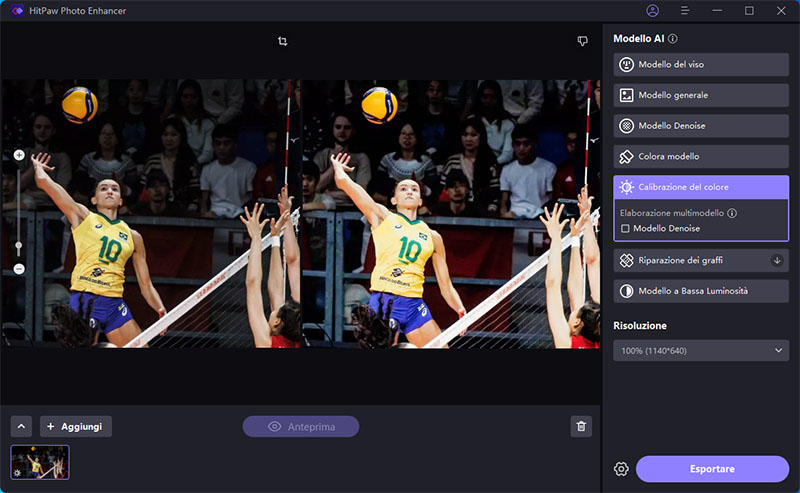Choose the Modello del viso option
This screenshot has height=493, width=800.
(700, 65)
